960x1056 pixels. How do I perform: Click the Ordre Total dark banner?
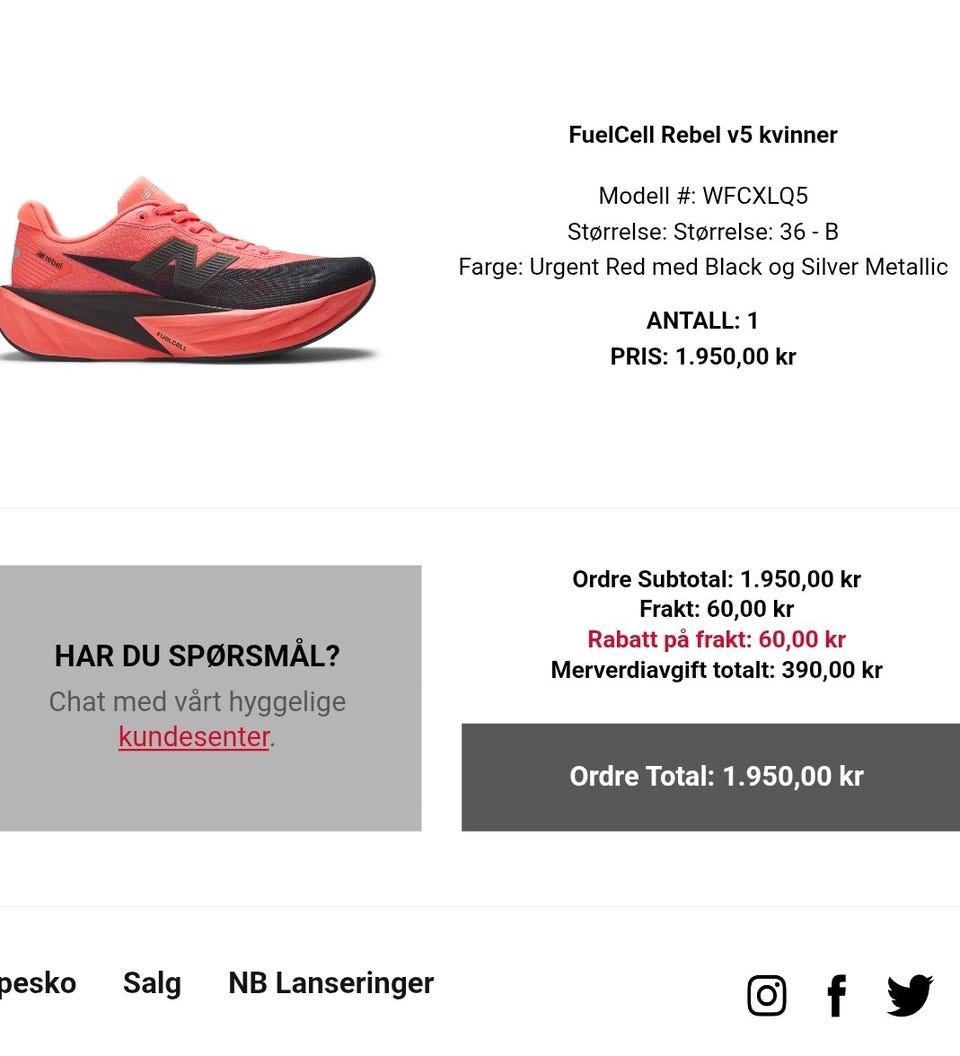click(x=711, y=777)
